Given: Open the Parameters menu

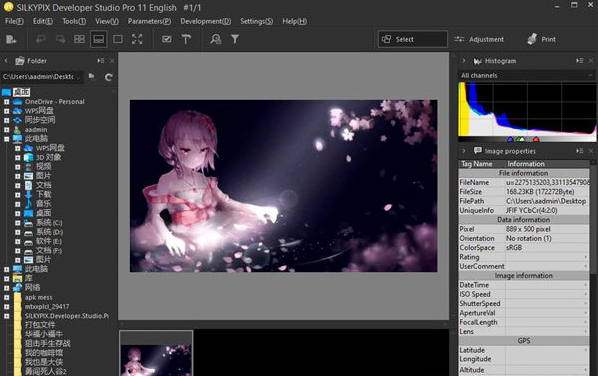Looking at the screenshot, I should click(x=150, y=21).
